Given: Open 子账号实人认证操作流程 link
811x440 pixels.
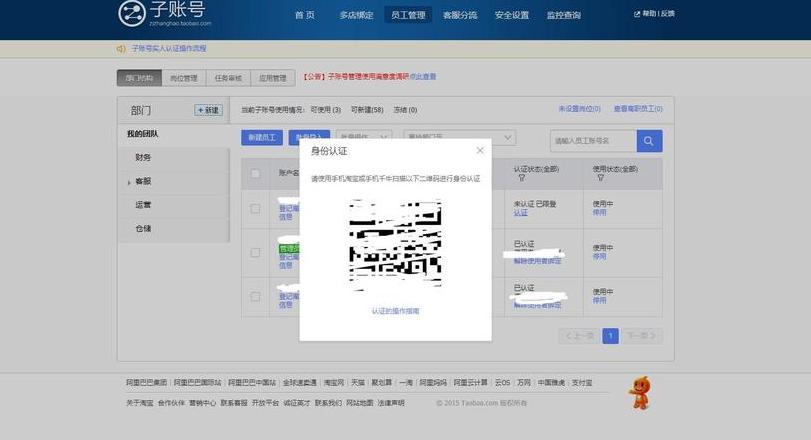Looking at the screenshot, I should pos(169,48).
